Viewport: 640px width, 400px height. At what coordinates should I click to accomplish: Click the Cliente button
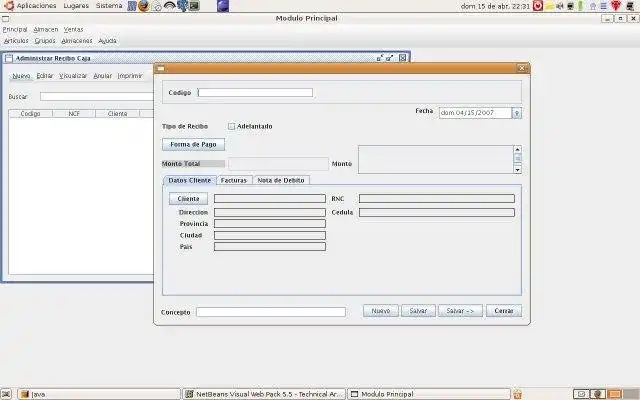pos(188,199)
